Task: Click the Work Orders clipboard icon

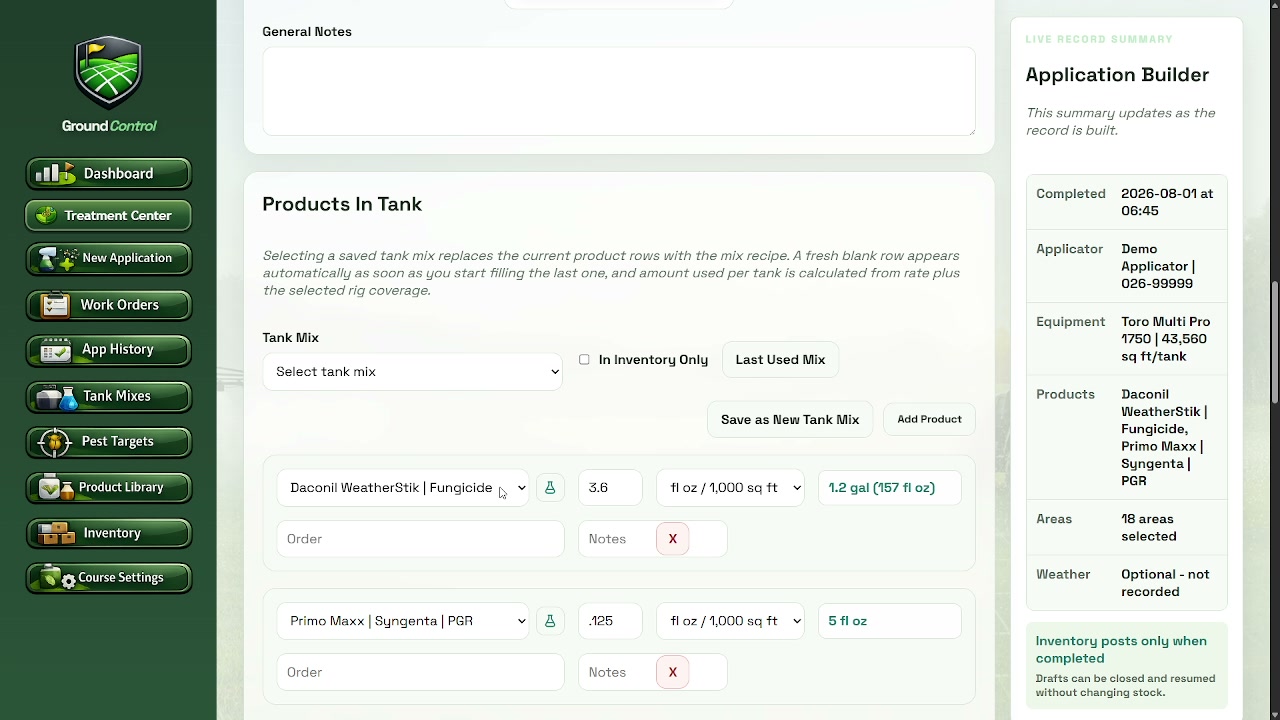Action: point(55,305)
